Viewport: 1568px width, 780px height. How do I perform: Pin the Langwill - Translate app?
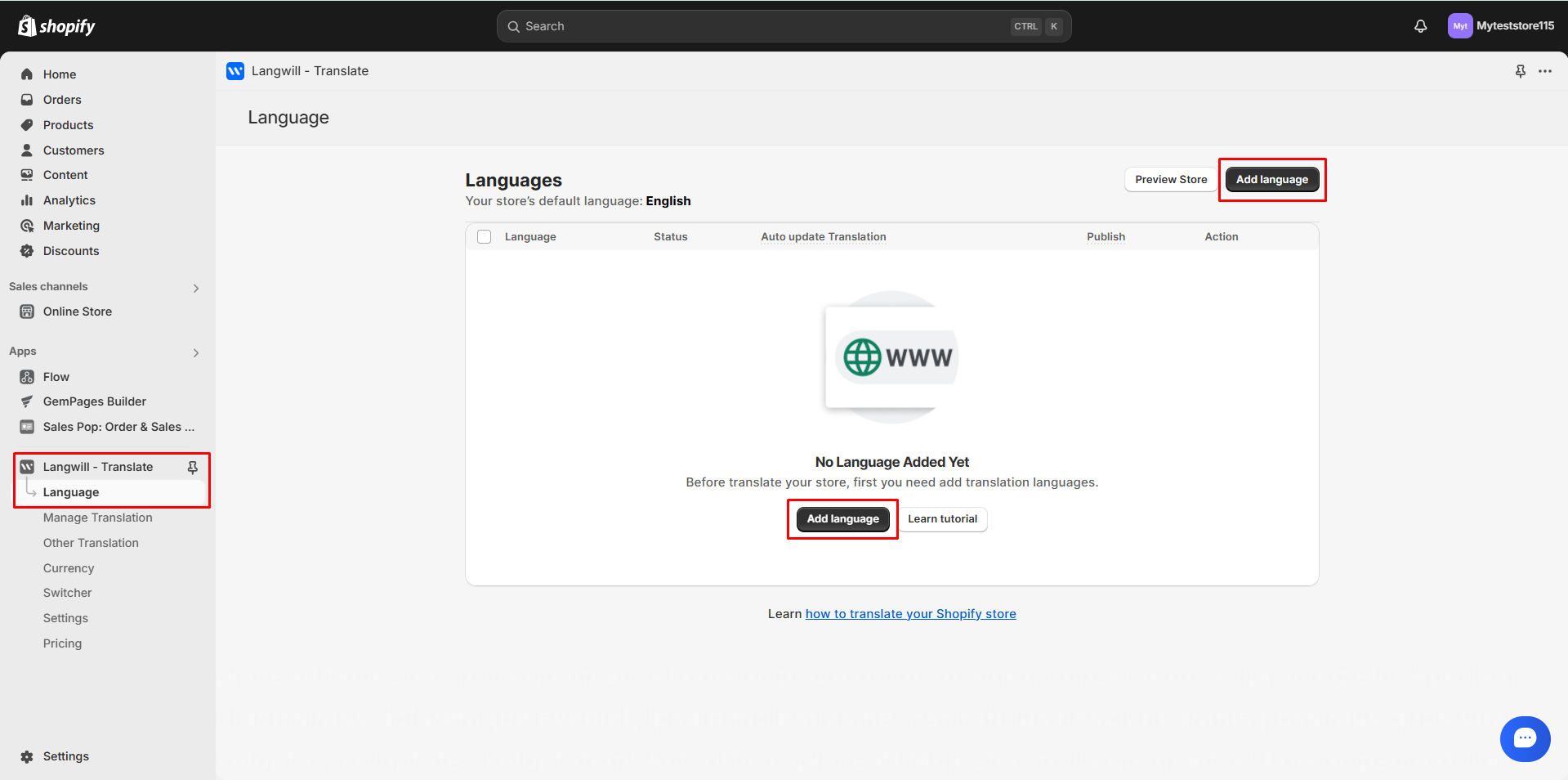[193, 466]
